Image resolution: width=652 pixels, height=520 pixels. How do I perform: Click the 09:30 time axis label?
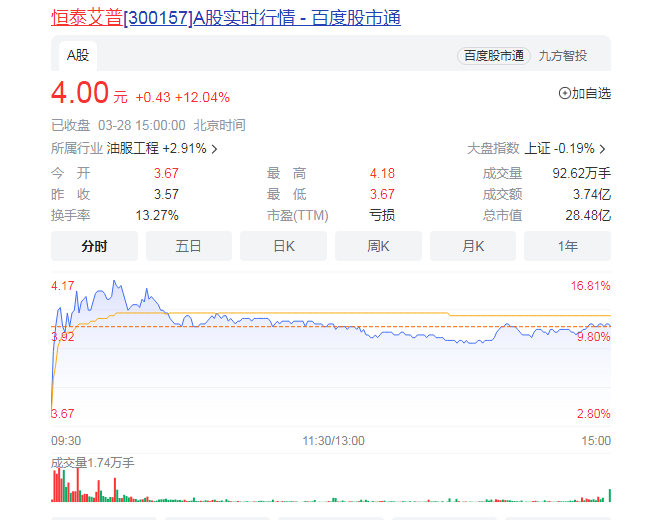[x=66, y=440]
